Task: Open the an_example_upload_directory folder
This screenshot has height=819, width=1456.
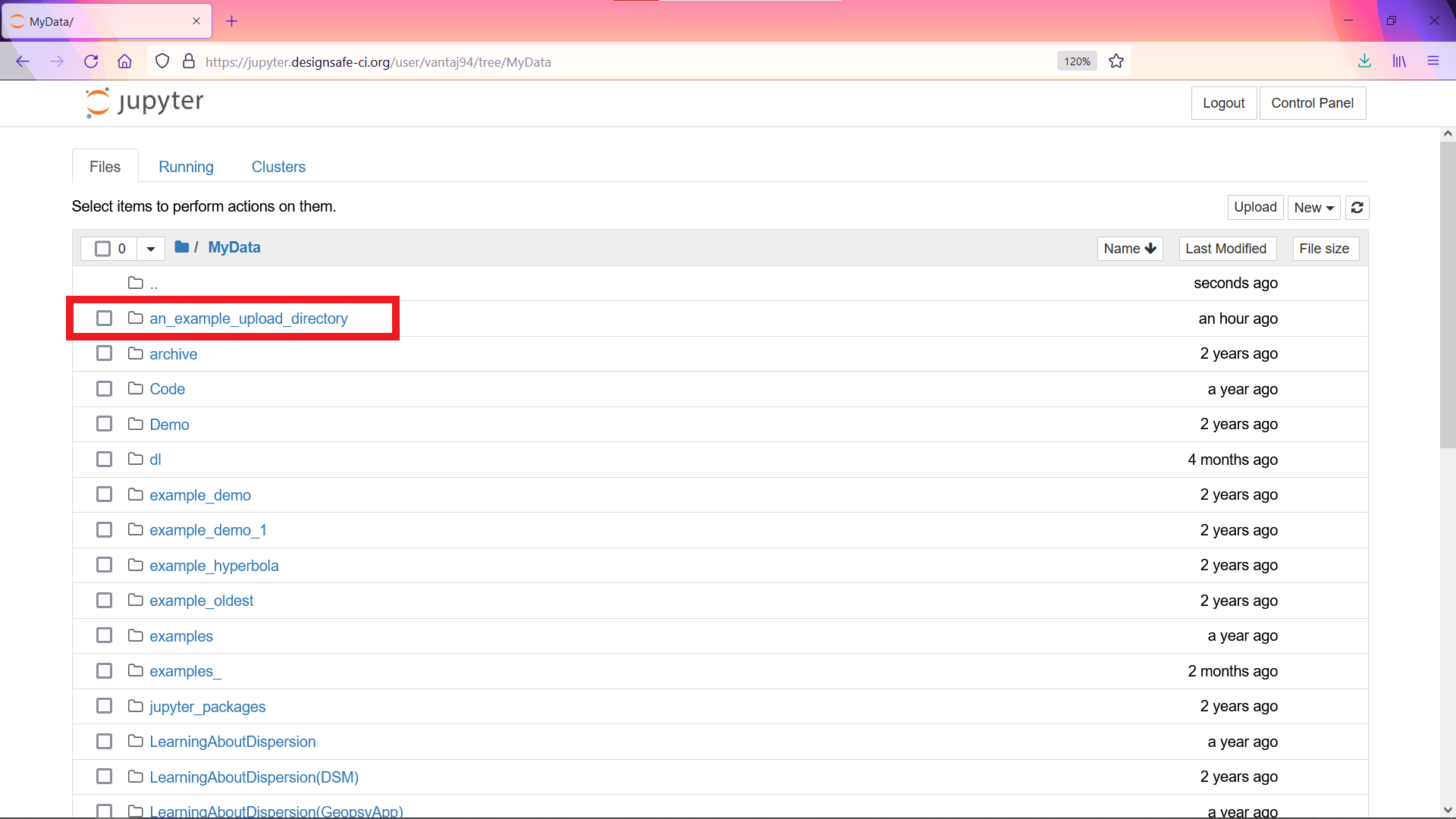Action: (248, 318)
